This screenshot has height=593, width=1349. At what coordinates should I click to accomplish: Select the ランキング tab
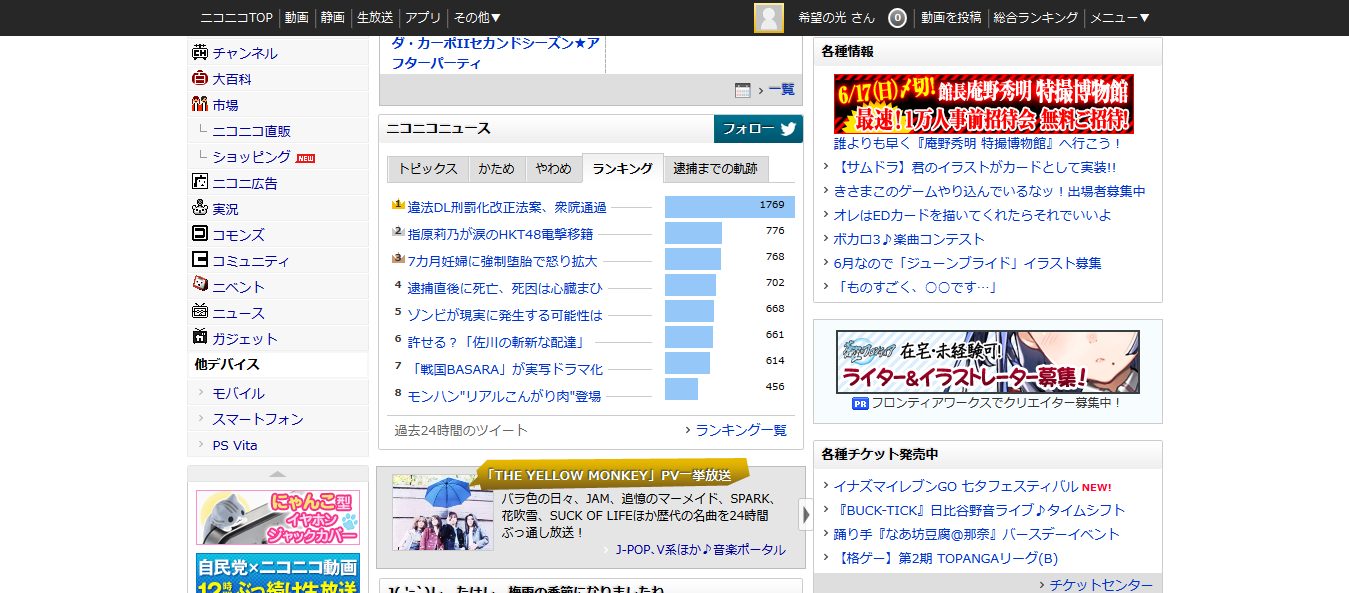[623, 169]
